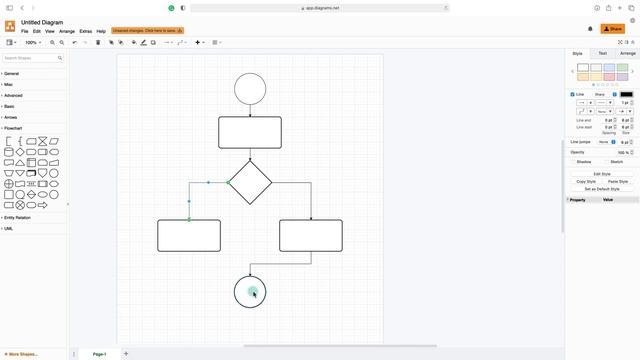Click the Paste Style button

coord(618,181)
